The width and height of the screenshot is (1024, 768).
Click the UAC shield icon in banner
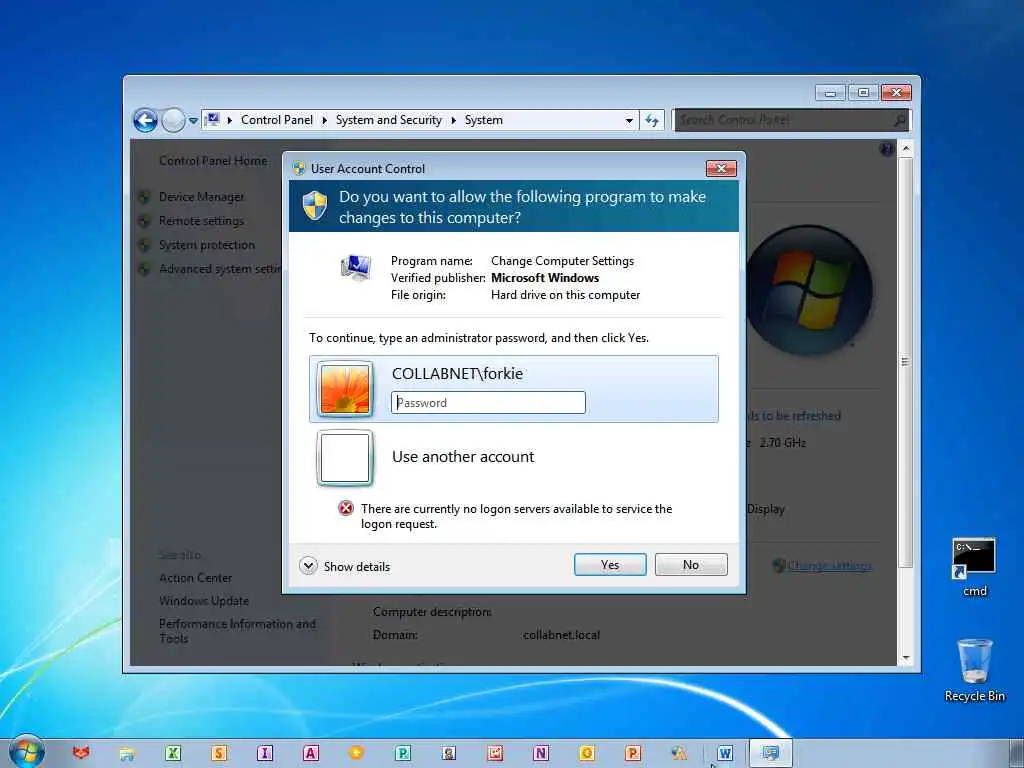pos(315,205)
